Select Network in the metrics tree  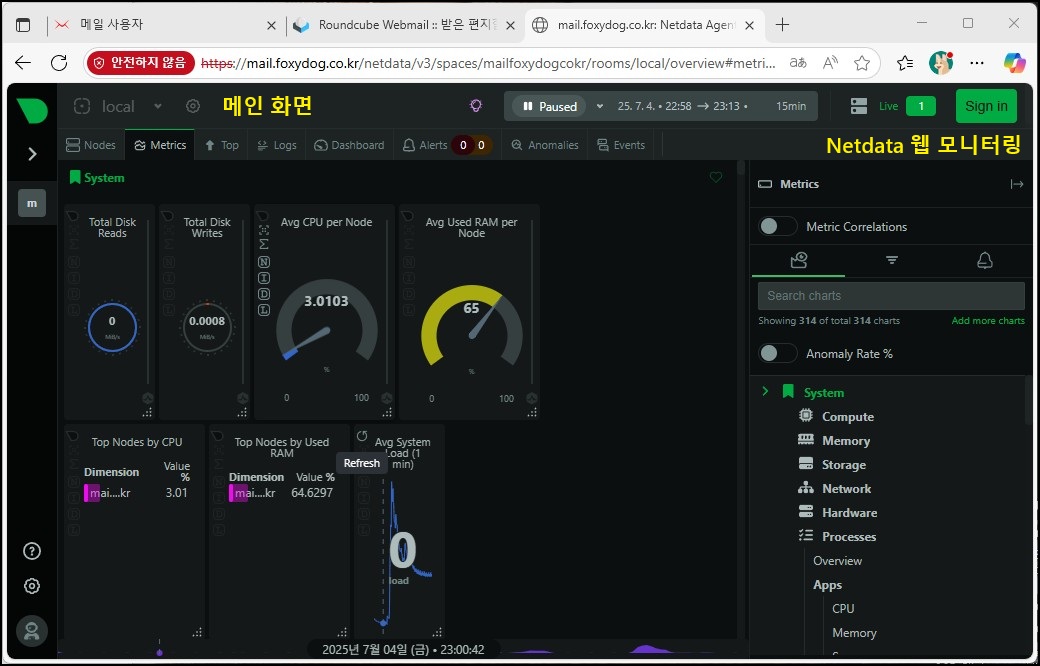tap(846, 488)
